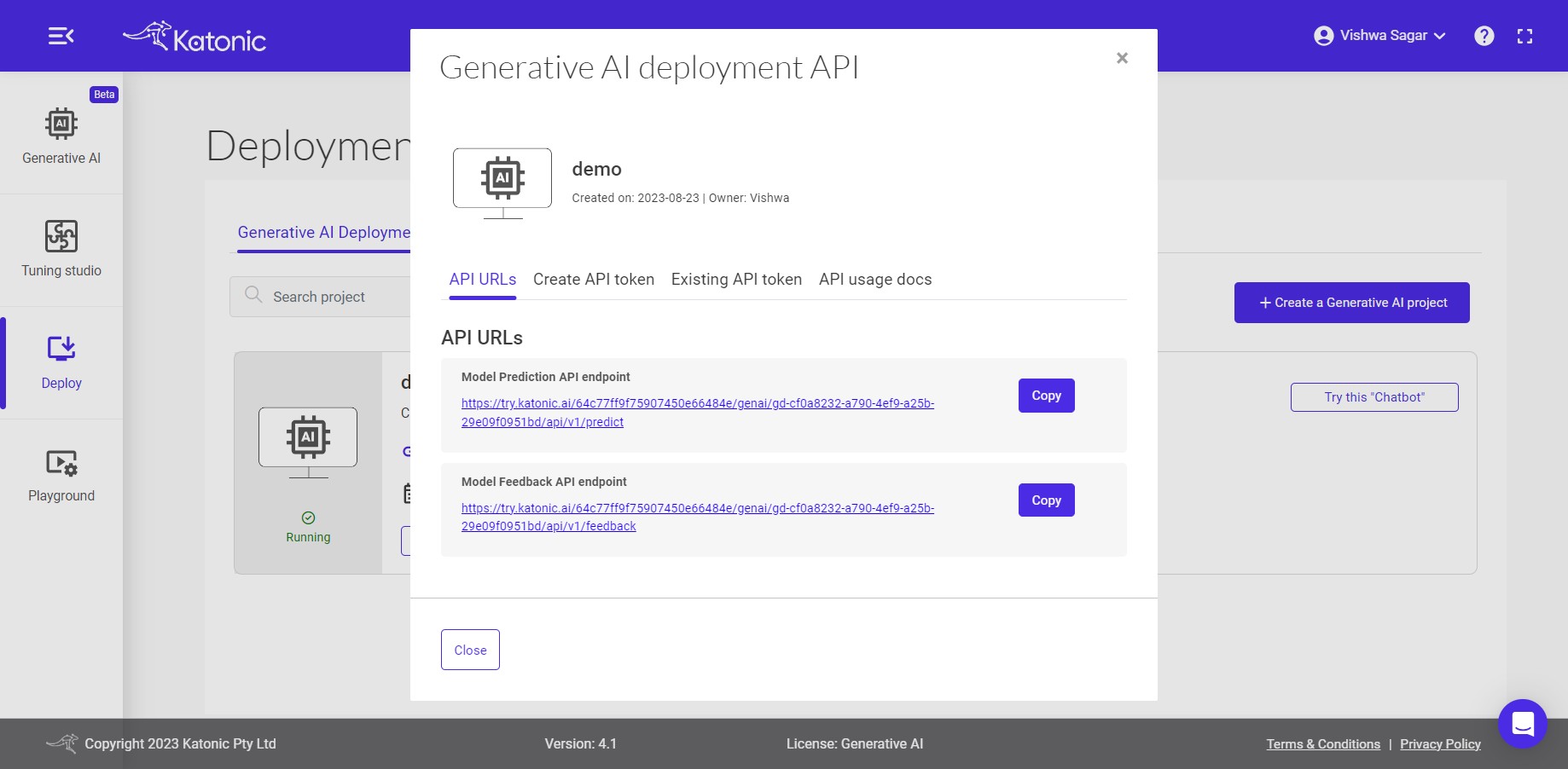Screen dimensions: 1568x769
Task: Open the Playground sidebar item
Action: coord(61,476)
